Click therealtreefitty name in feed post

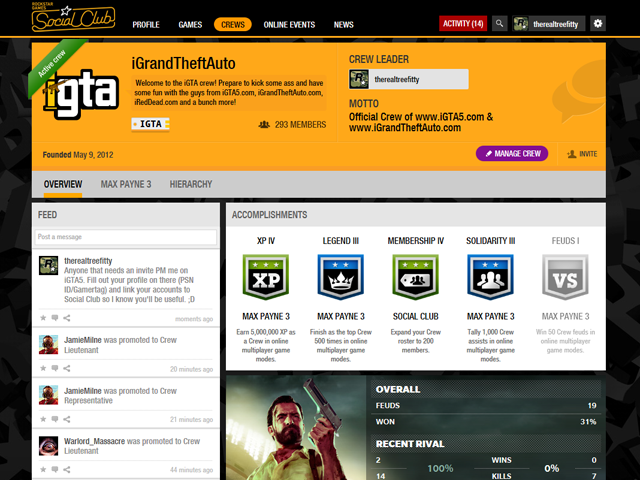[x=88, y=261]
